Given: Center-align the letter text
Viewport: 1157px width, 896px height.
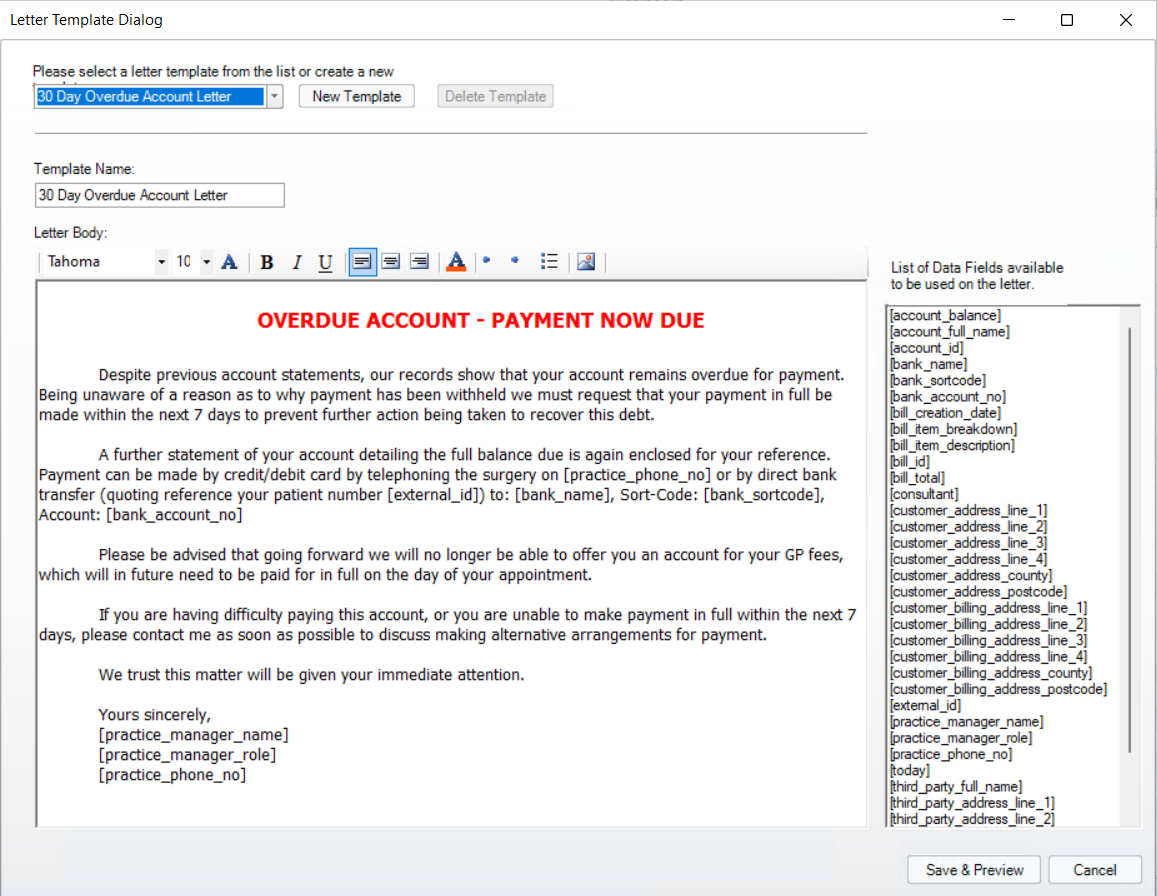Looking at the screenshot, I should pyautogui.click(x=390, y=262).
